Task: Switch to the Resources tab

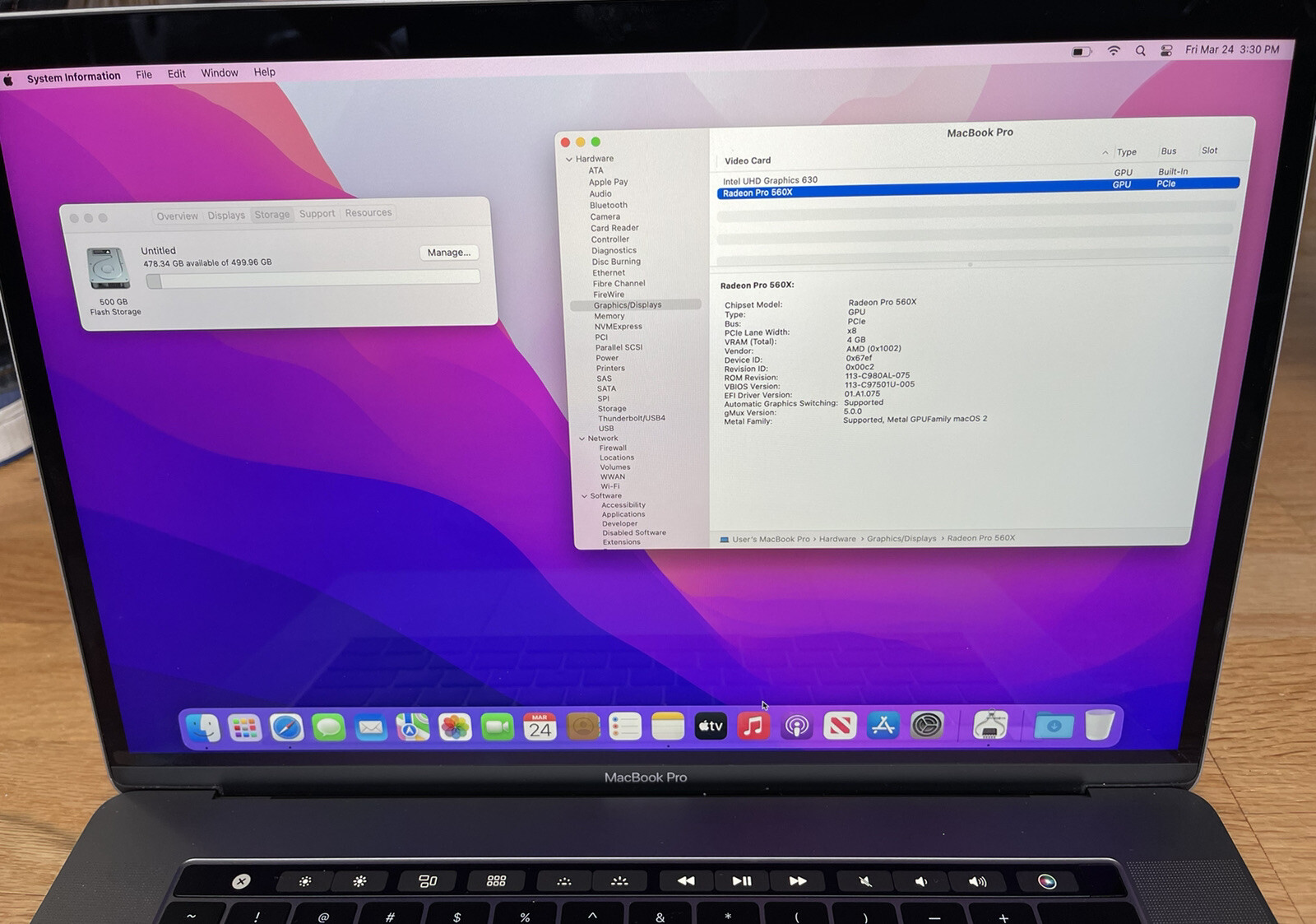Action: [x=368, y=213]
